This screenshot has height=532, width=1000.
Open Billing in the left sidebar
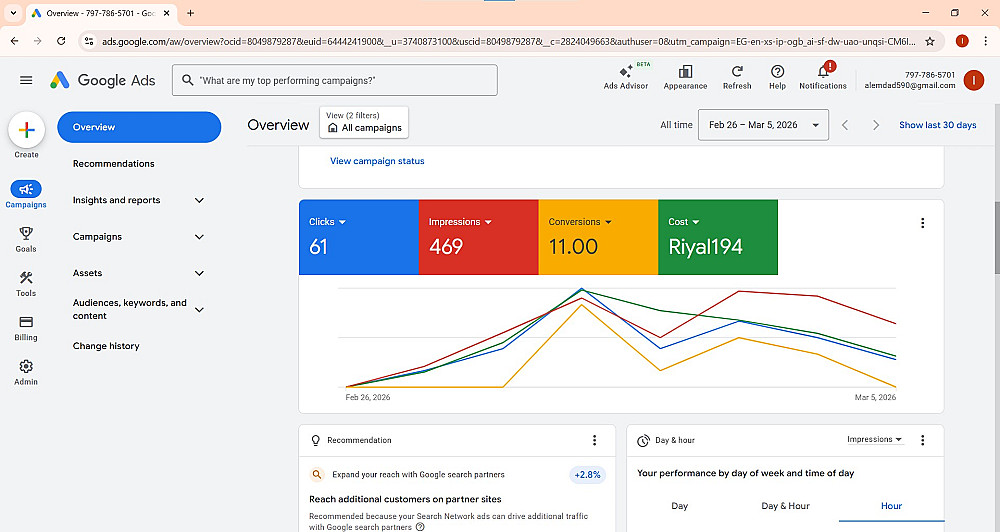(26, 327)
